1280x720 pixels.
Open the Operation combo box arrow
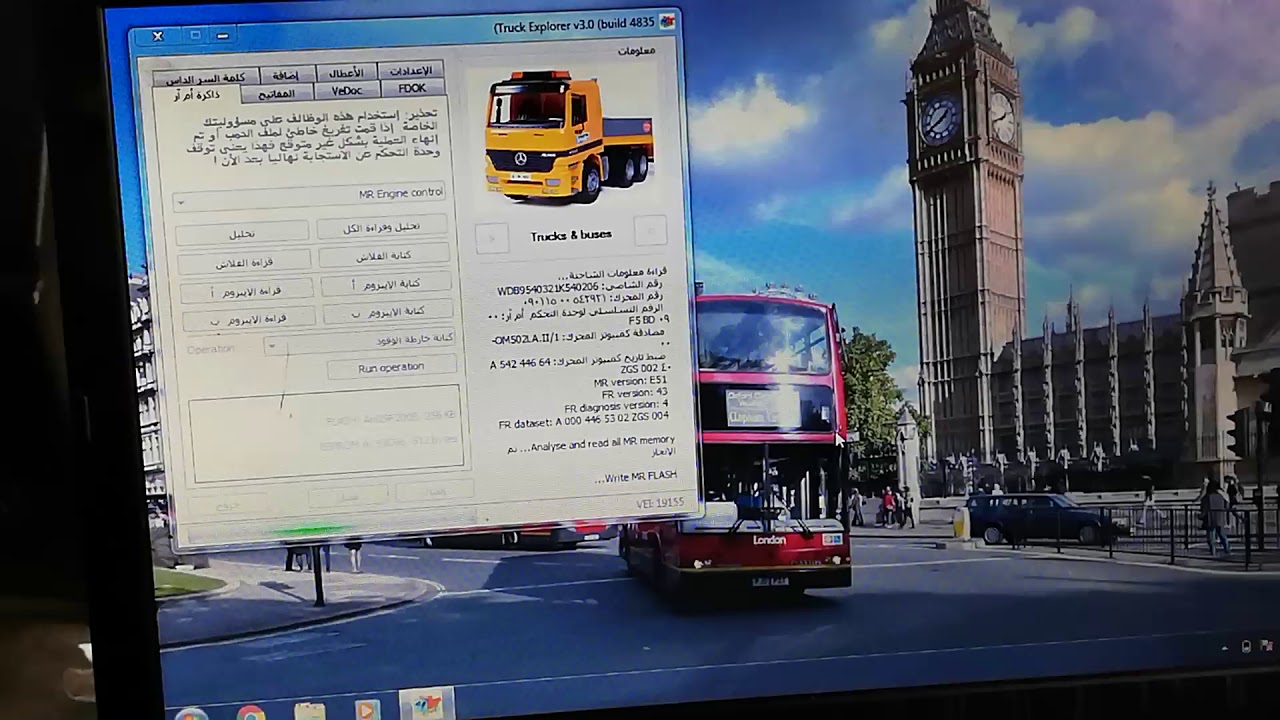(x=271, y=346)
